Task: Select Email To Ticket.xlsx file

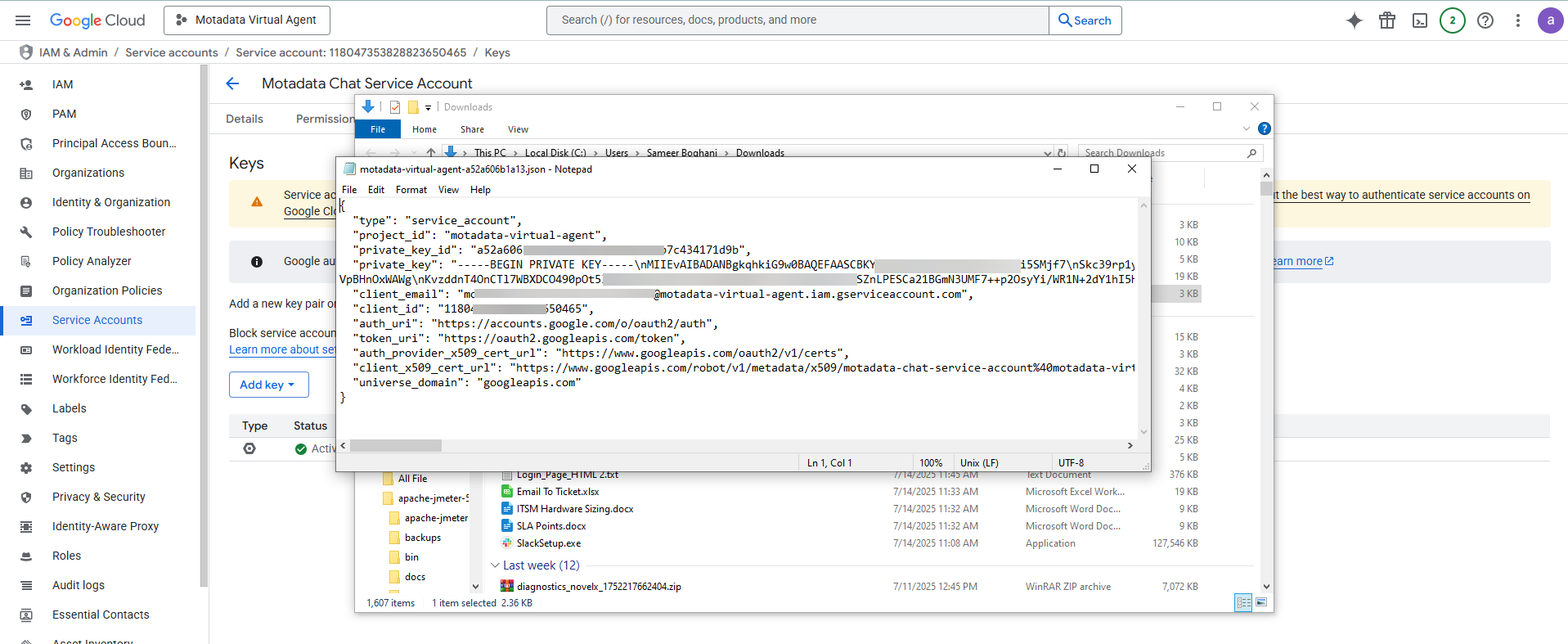Action: (558, 492)
